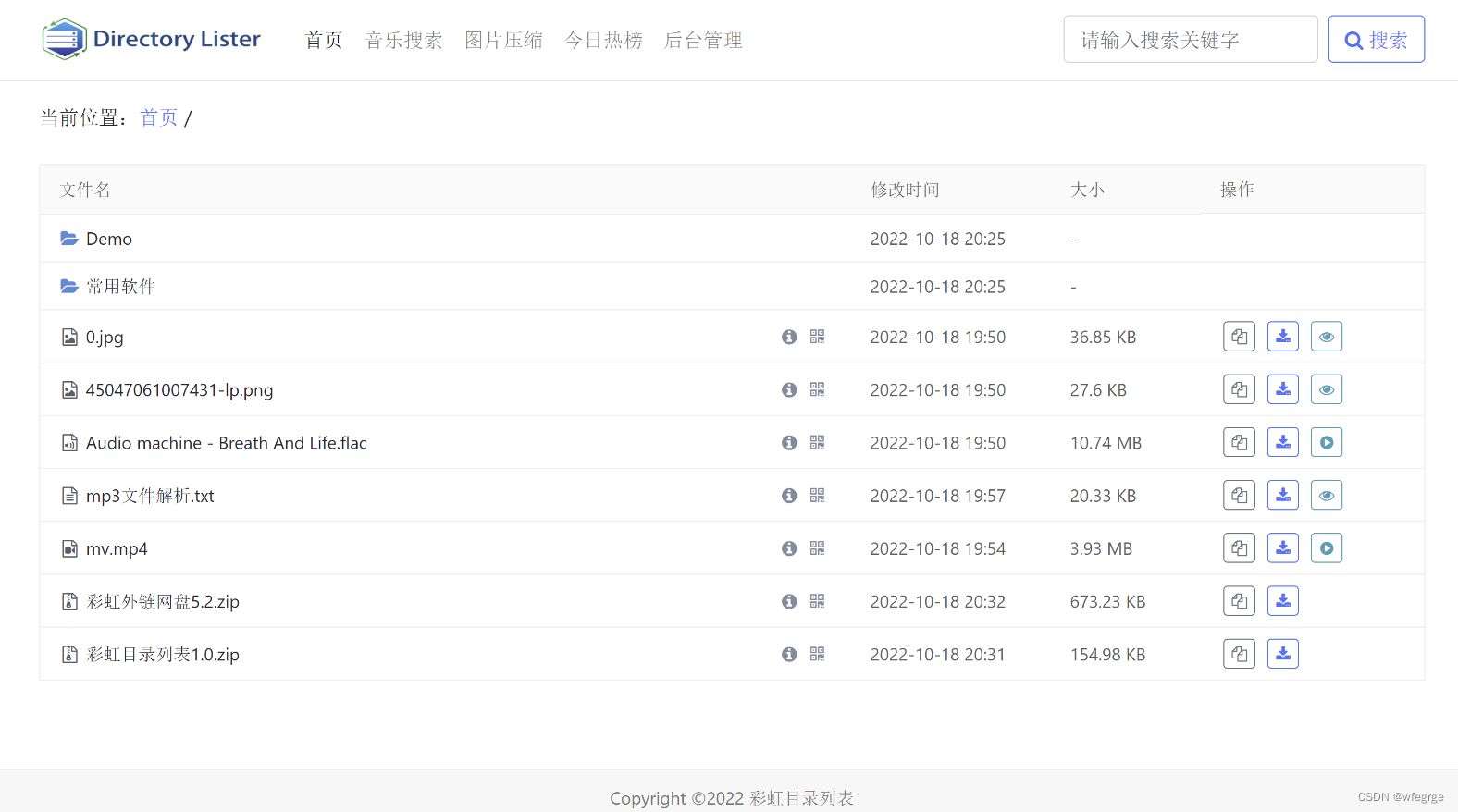The width and height of the screenshot is (1458, 812).
Task: Play the Audio machine flac file
Action: click(1326, 442)
